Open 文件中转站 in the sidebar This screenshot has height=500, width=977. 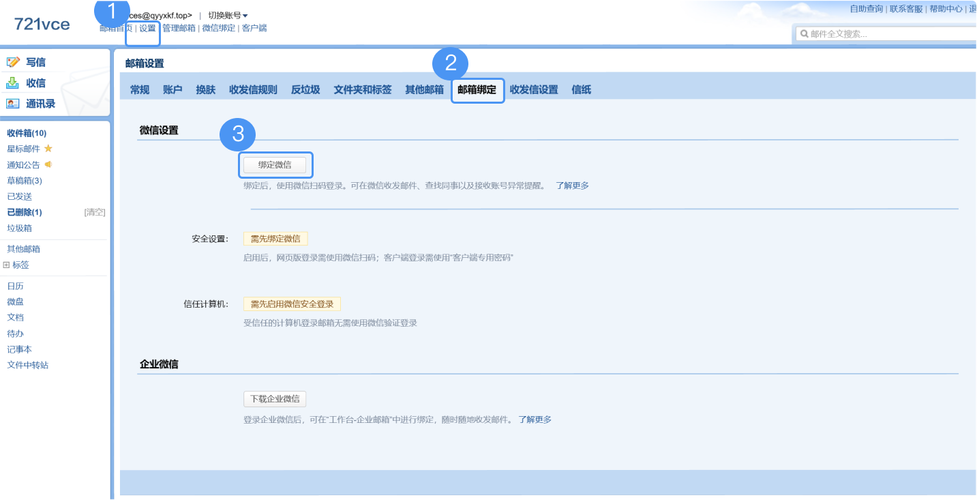point(28,365)
